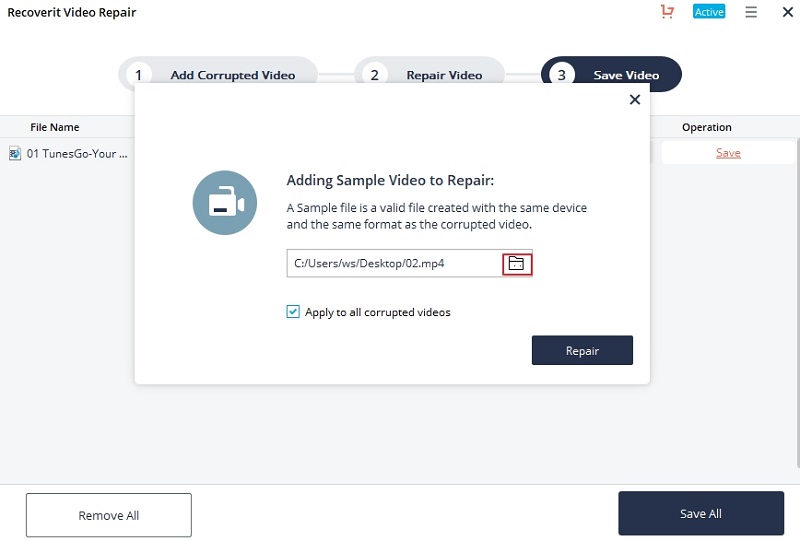Click the Active license badge
Viewport: 800px width, 541px height.
(709, 12)
